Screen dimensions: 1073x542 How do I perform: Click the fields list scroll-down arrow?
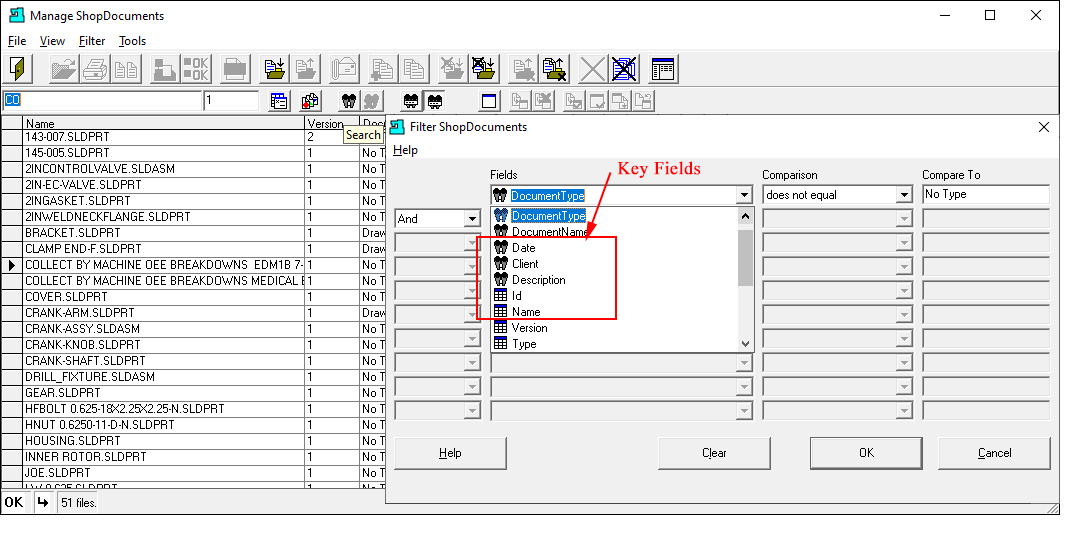pos(745,344)
